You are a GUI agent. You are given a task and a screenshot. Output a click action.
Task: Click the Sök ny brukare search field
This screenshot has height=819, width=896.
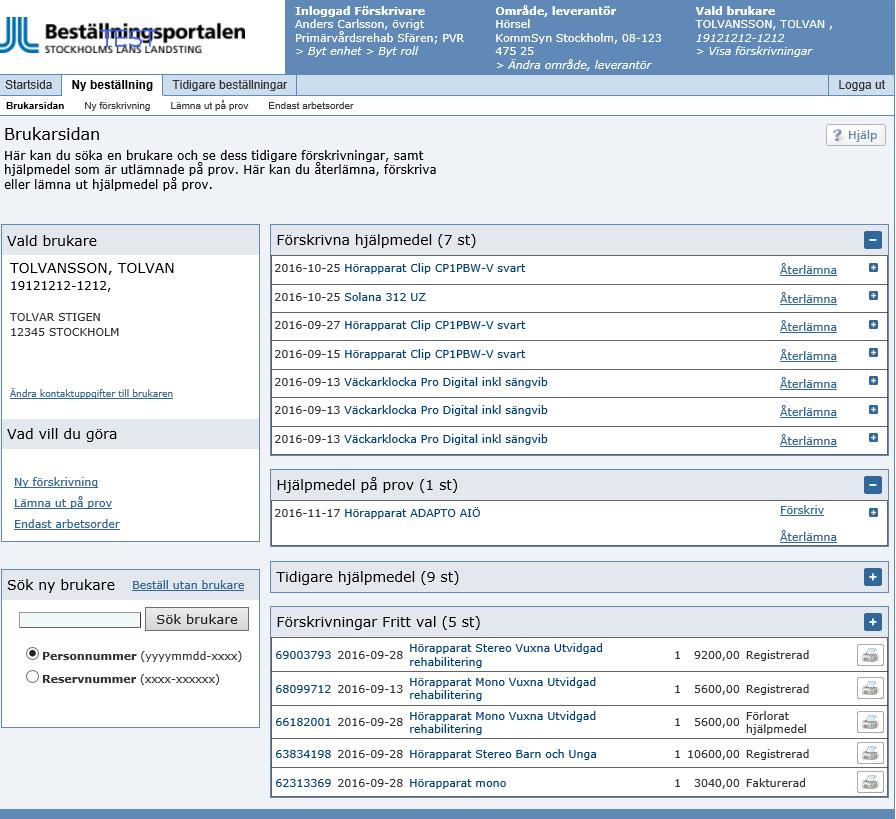click(x=80, y=620)
